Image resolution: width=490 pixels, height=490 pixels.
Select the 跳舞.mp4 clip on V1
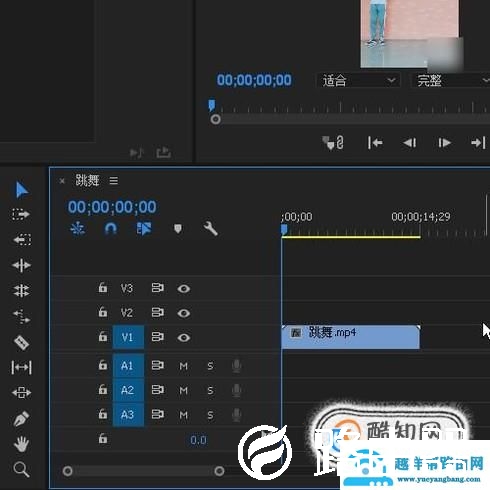[351, 337]
